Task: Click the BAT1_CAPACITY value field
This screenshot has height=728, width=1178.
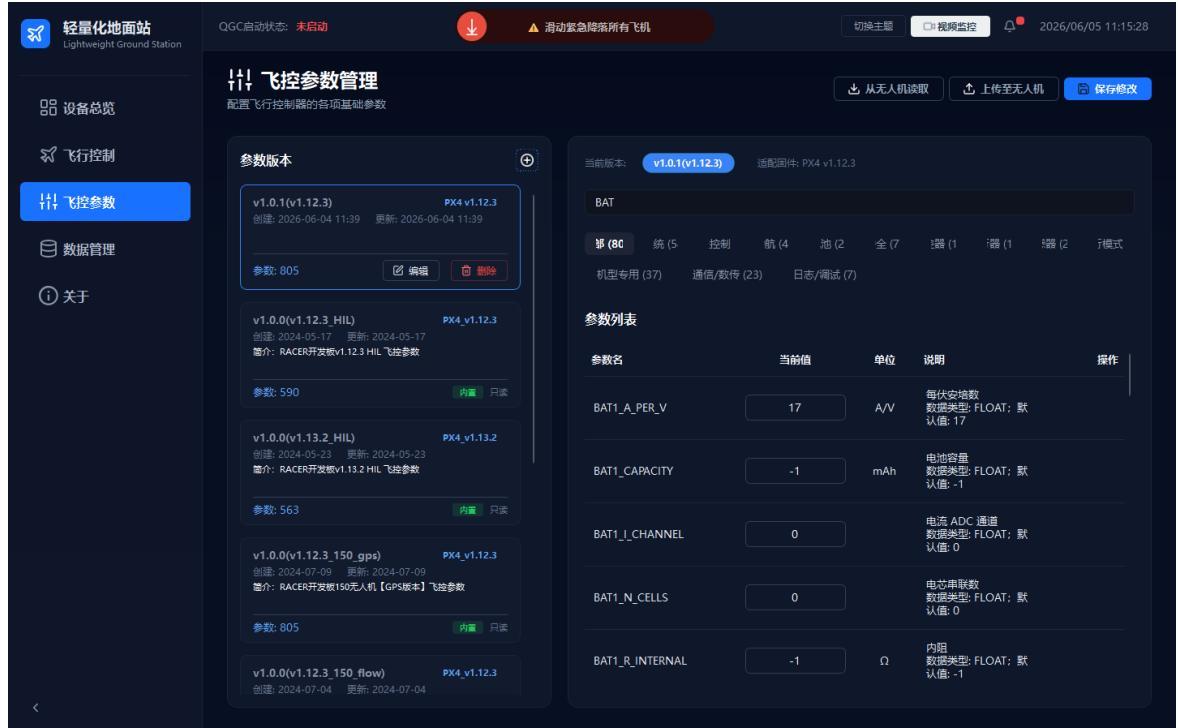Action: pos(795,471)
